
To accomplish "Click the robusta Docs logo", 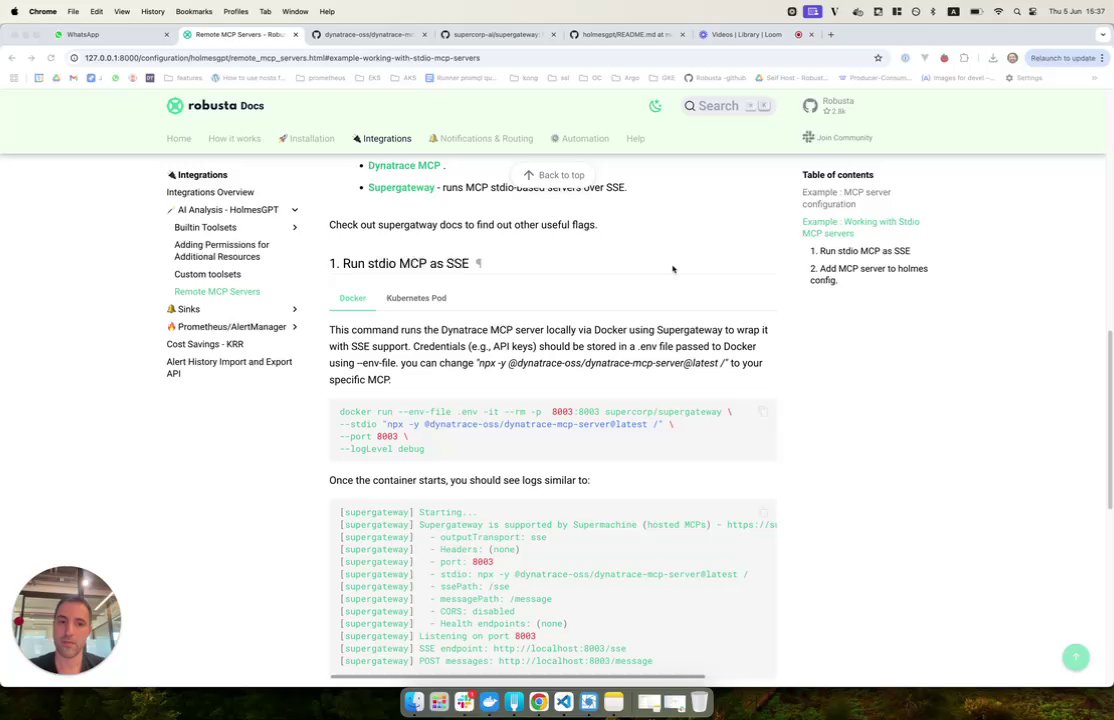I will pos(215,106).
